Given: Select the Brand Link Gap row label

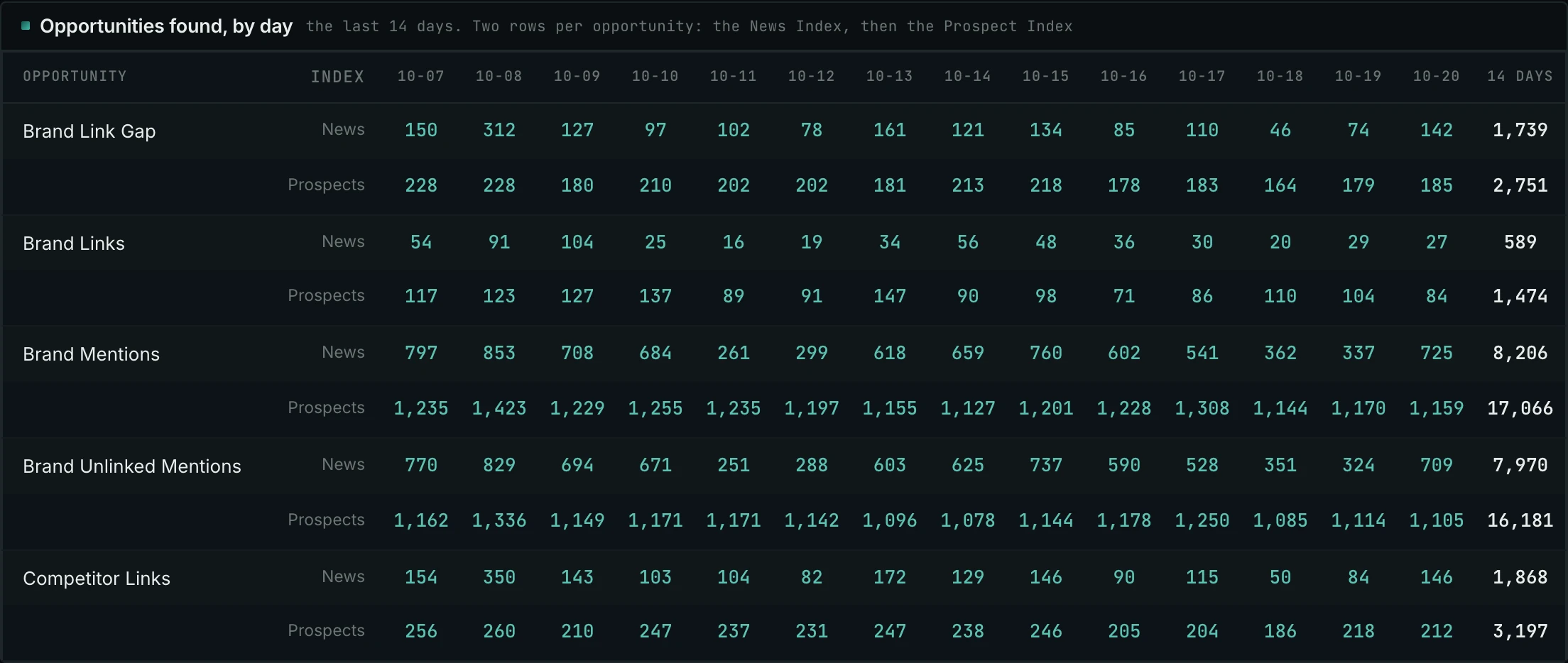Looking at the screenshot, I should pyautogui.click(x=89, y=131).
